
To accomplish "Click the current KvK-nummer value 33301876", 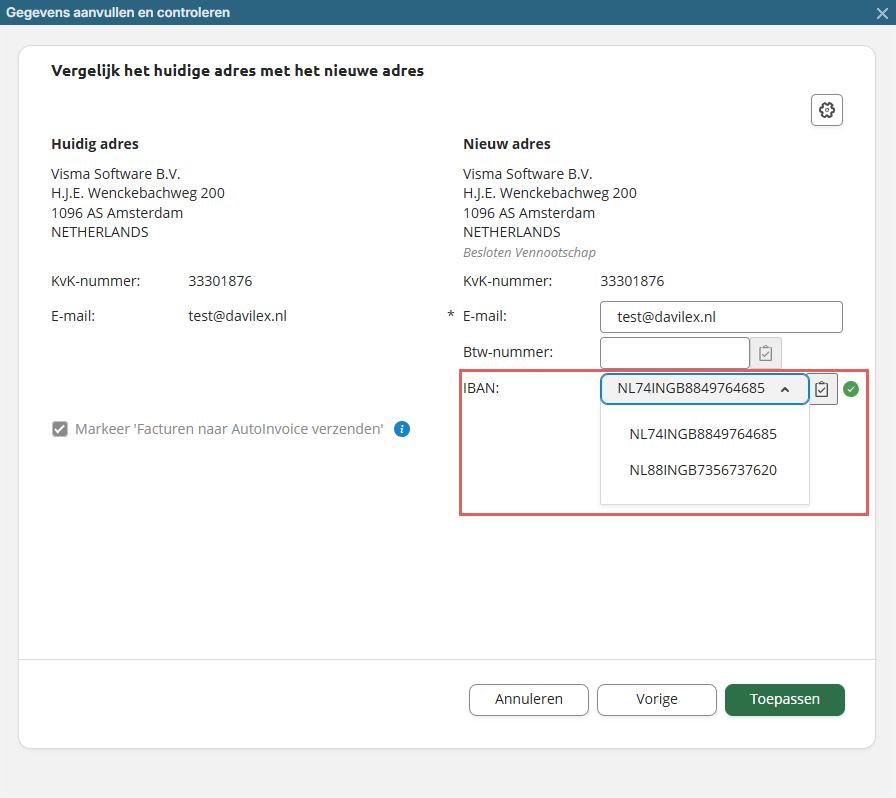I will pos(220,281).
